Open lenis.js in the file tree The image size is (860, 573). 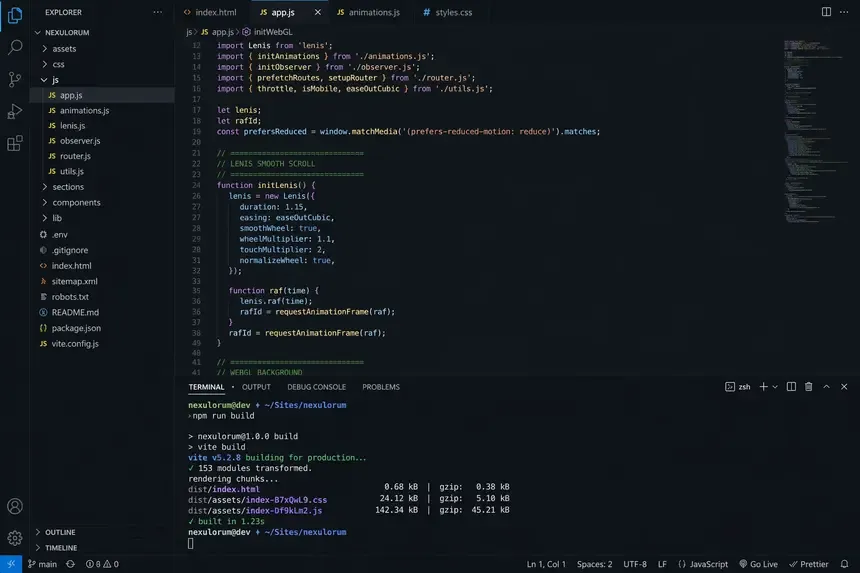103,126
